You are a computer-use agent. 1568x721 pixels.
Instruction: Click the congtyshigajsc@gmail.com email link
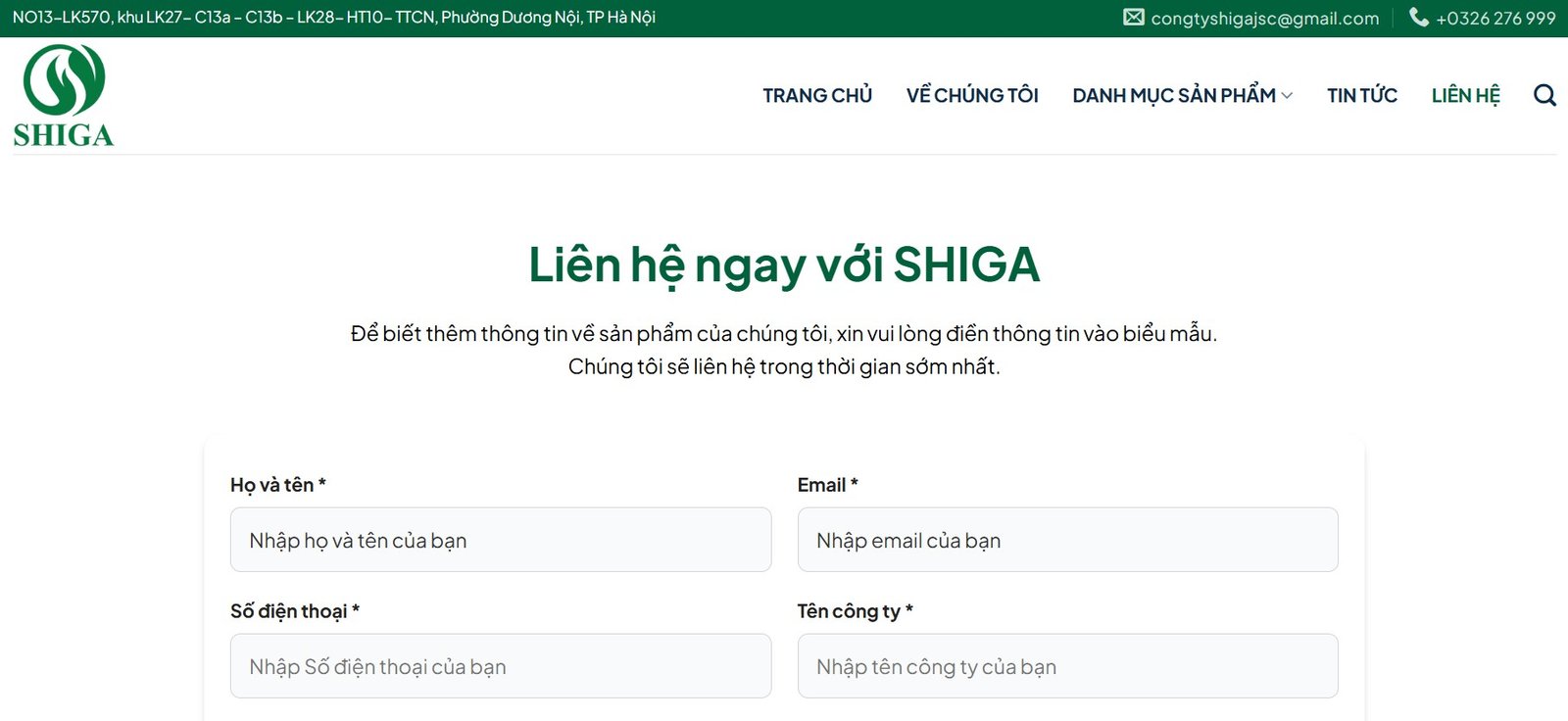point(1264,19)
